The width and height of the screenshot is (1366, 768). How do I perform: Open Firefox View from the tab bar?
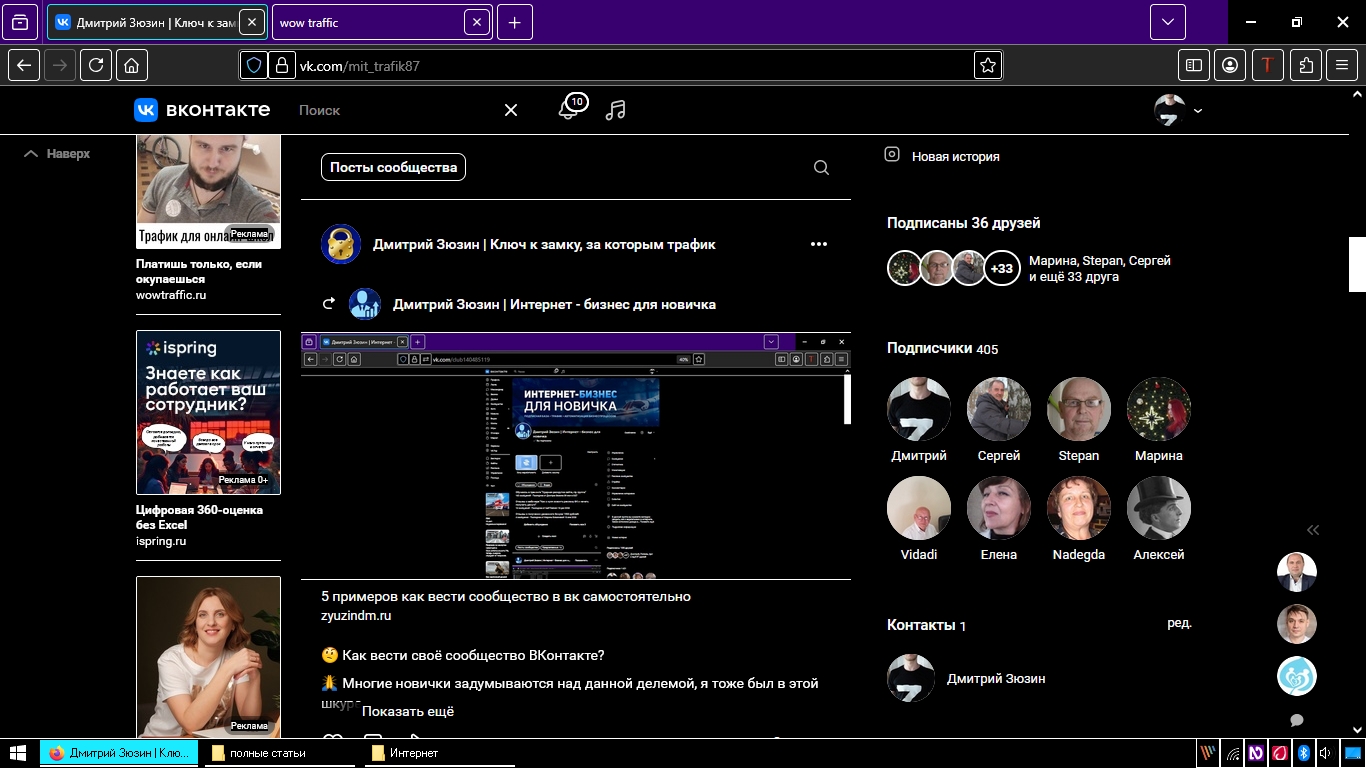point(20,22)
